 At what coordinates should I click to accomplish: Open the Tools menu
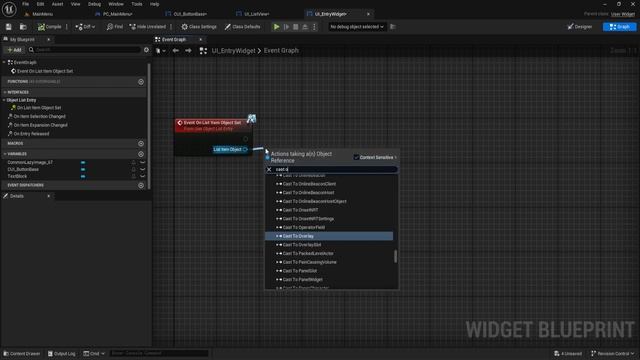tap(137, 4)
